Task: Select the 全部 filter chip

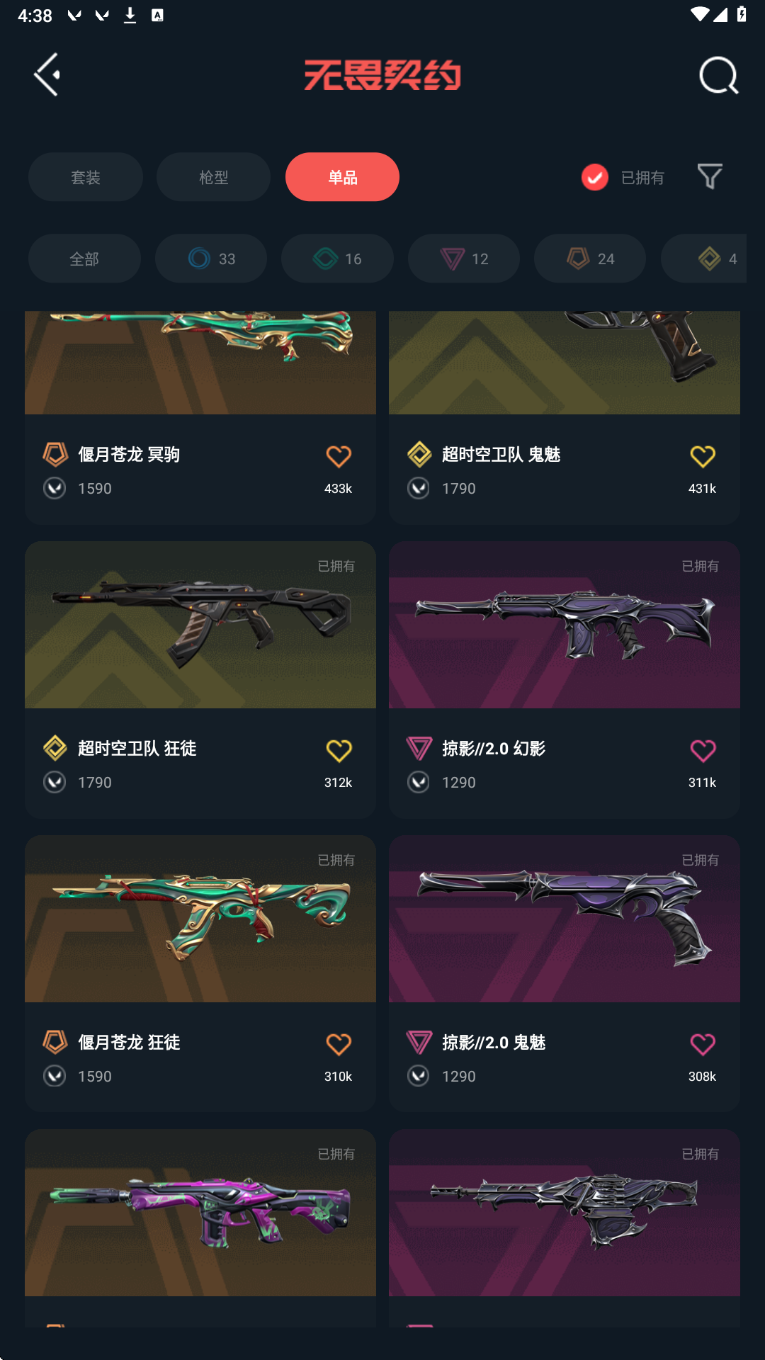Action: point(84,259)
